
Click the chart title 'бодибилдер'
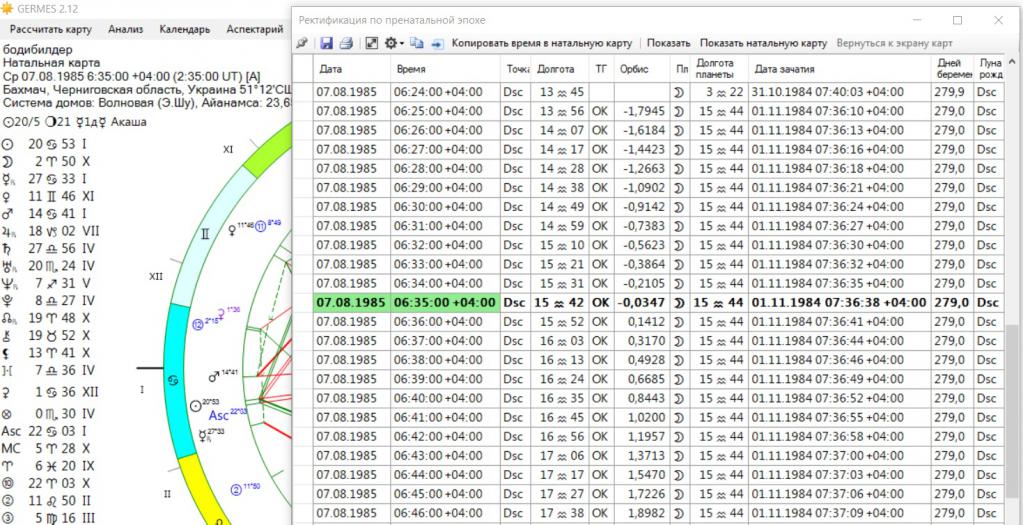(38, 50)
